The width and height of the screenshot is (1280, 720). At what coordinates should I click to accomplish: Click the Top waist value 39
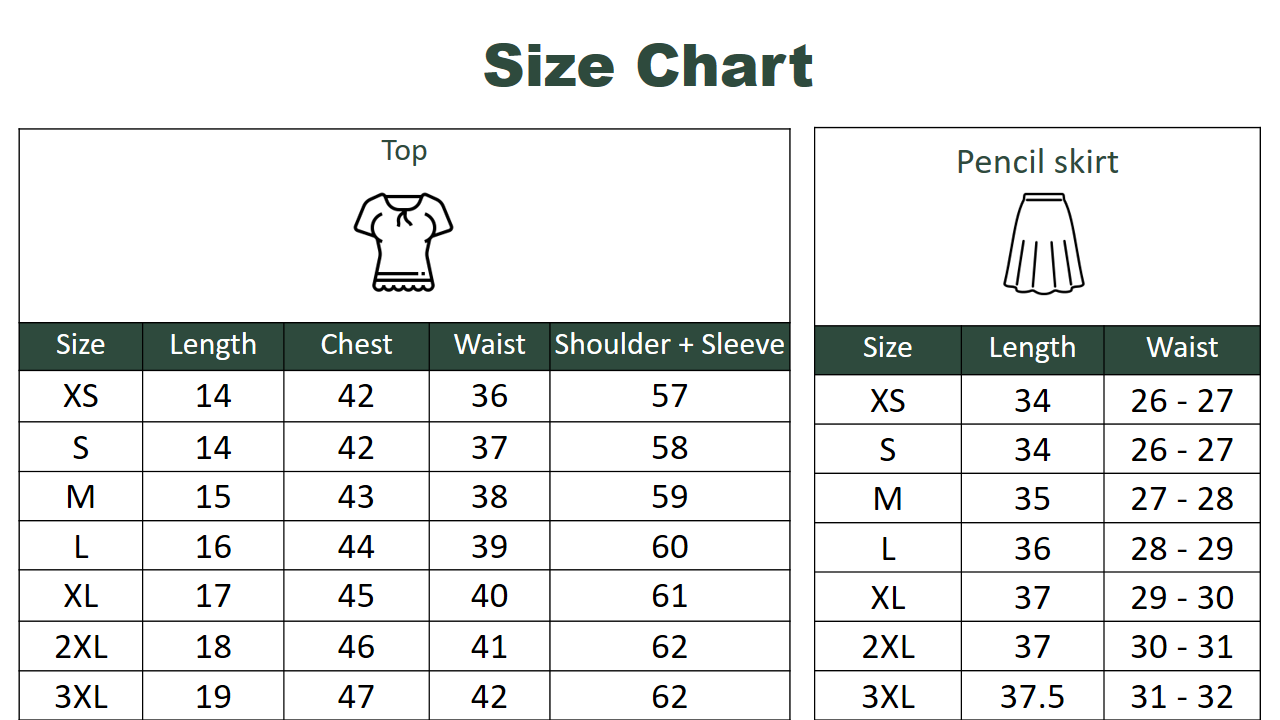[489, 547]
